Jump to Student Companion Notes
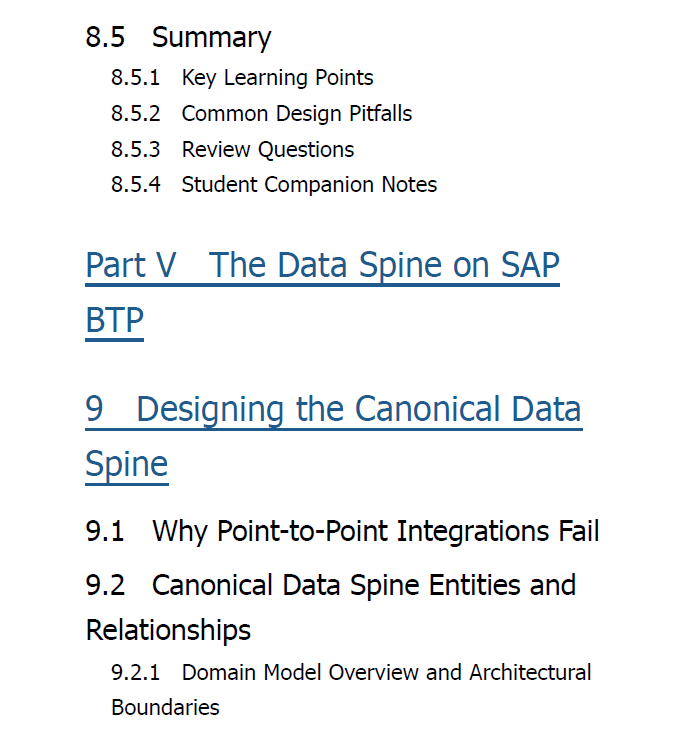 coord(309,185)
